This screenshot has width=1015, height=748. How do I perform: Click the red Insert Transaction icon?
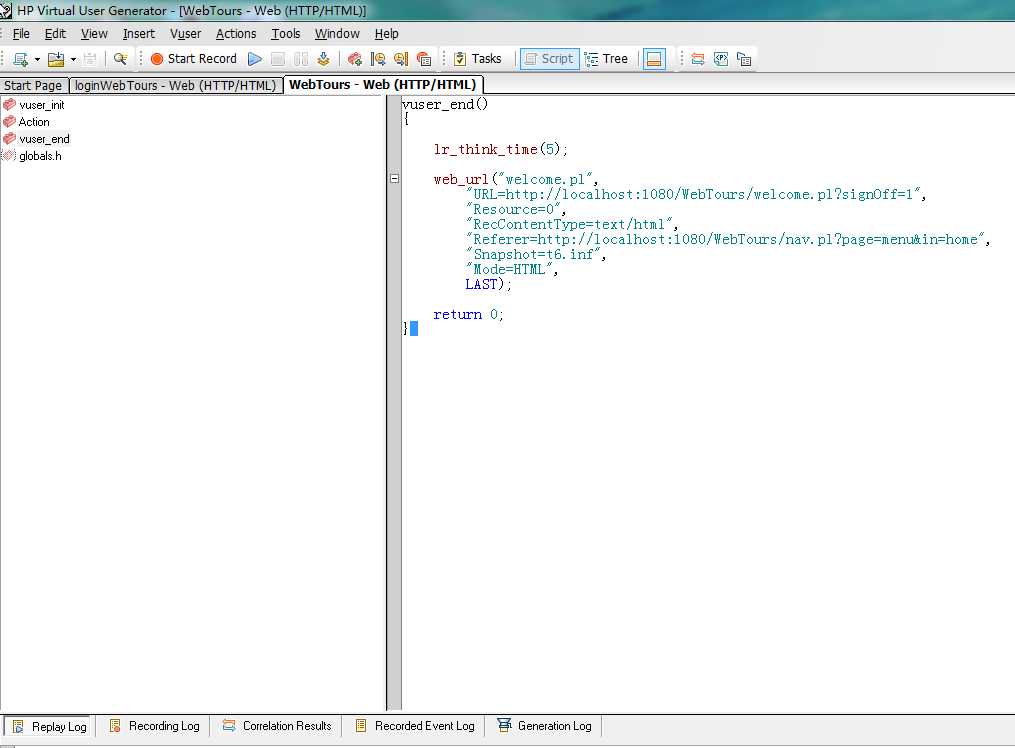tap(354, 59)
